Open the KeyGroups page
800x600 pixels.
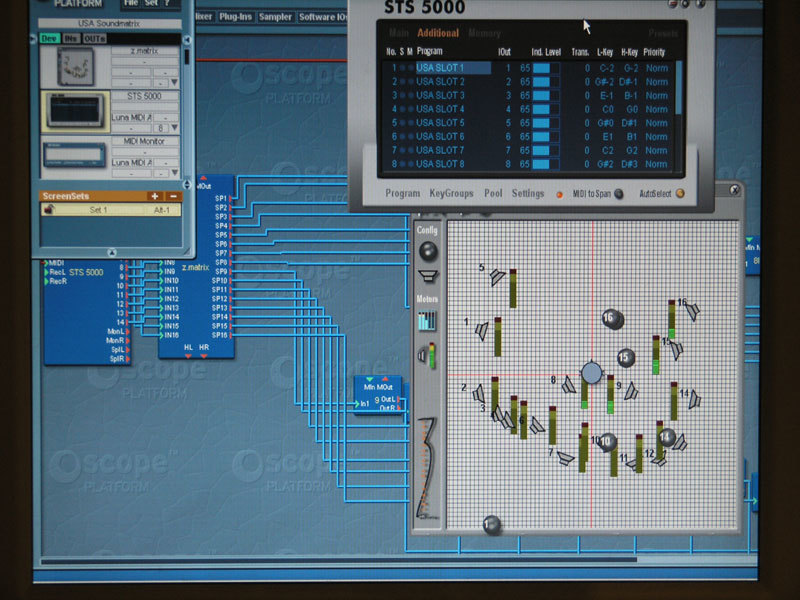452,193
